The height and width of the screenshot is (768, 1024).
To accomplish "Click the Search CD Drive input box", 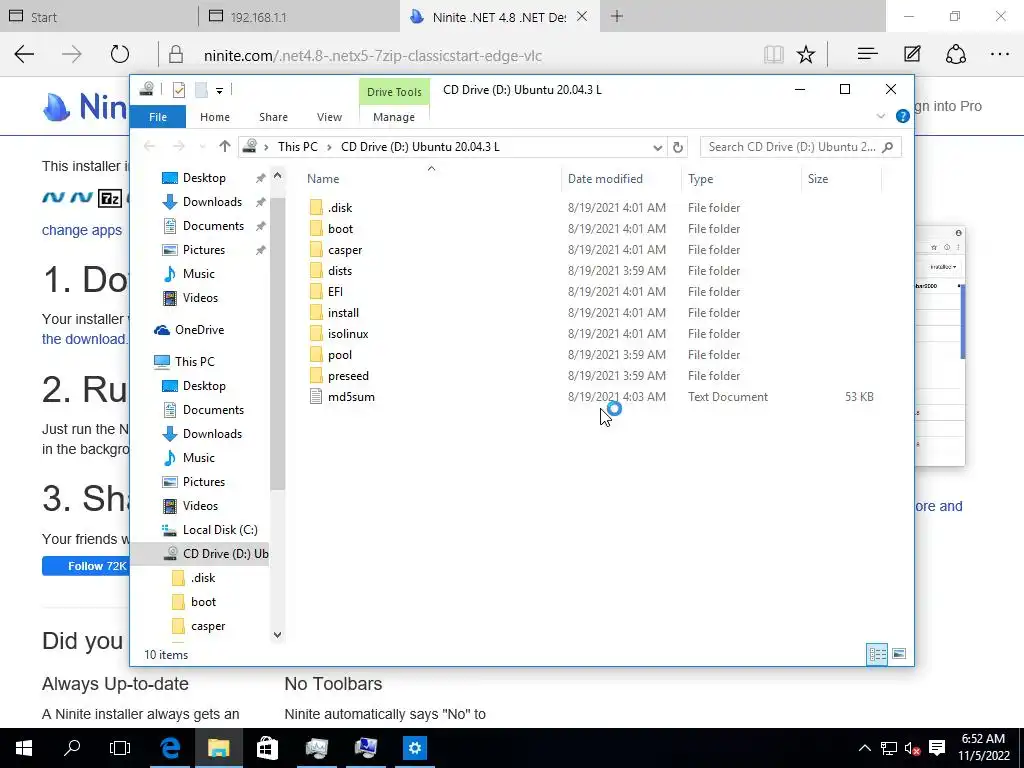I will click(x=800, y=147).
